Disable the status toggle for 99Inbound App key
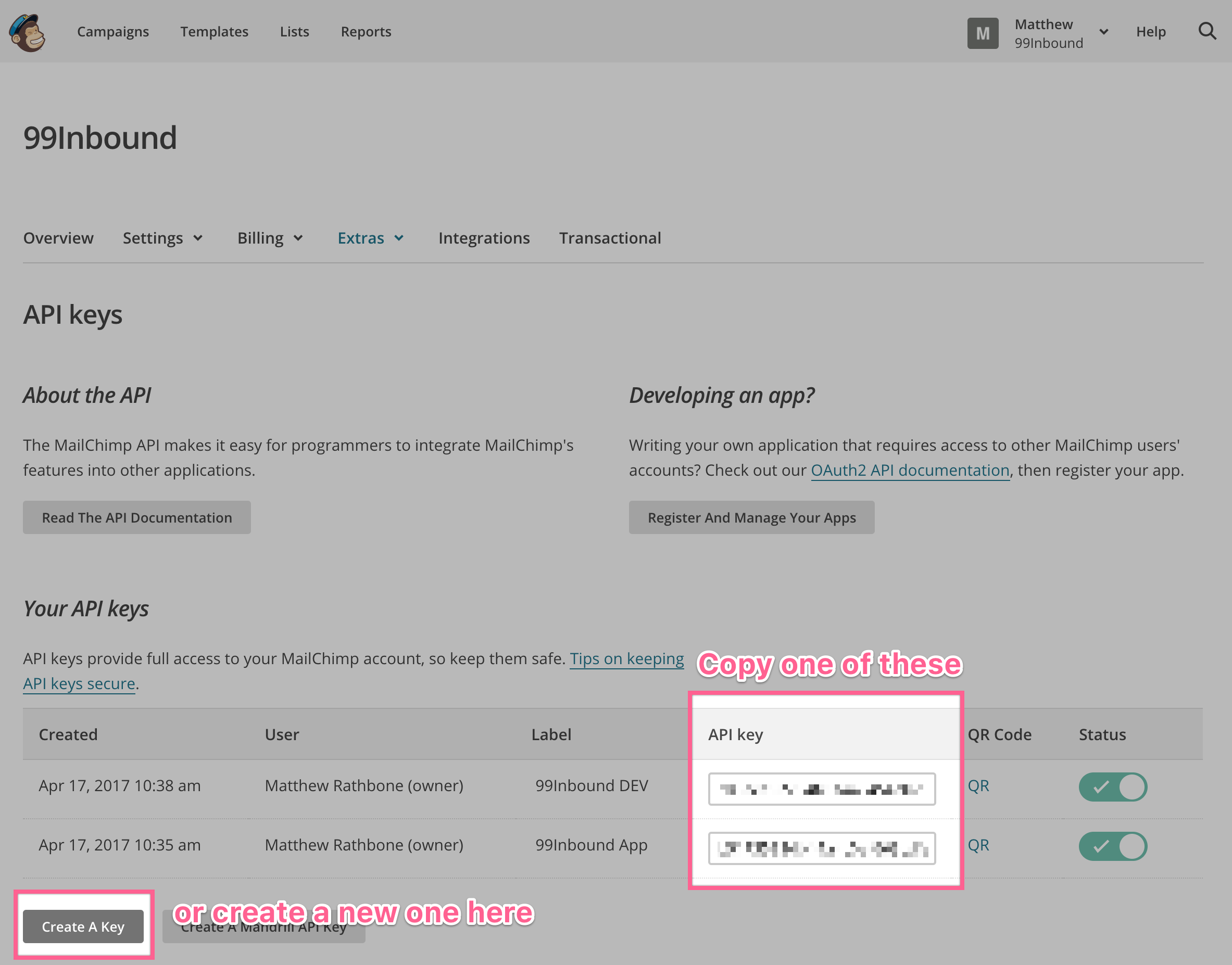Viewport: 1232px width, 965px height. coord(1113,846)
